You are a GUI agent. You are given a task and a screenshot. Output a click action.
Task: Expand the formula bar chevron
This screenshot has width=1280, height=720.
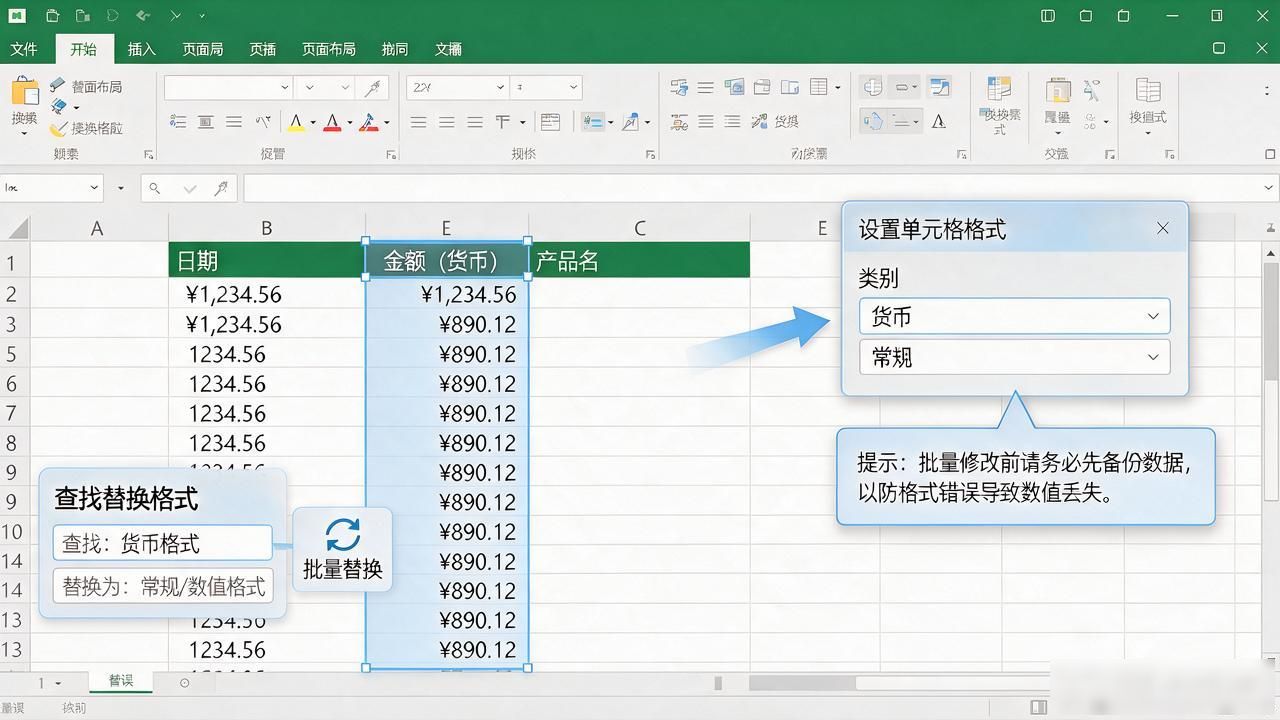1269,187
